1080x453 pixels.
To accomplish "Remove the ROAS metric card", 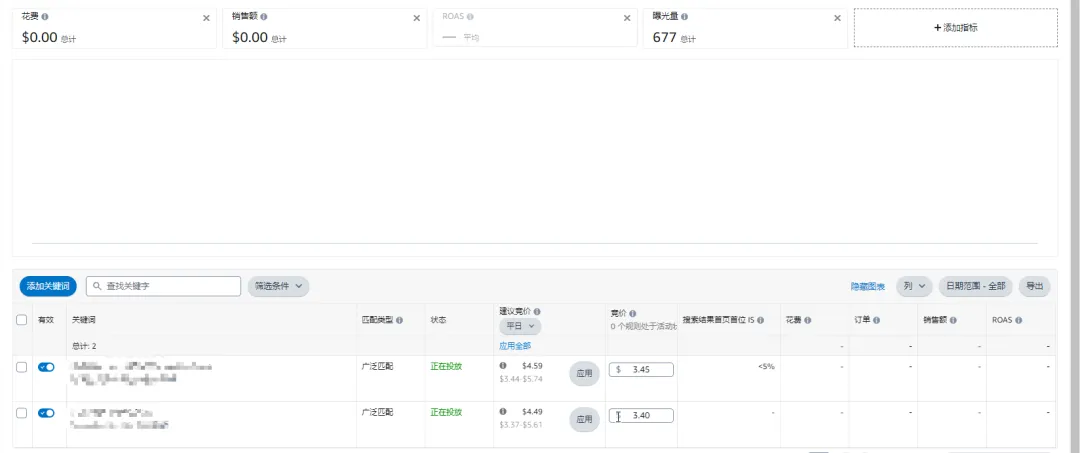I will (x=626, y=19).
